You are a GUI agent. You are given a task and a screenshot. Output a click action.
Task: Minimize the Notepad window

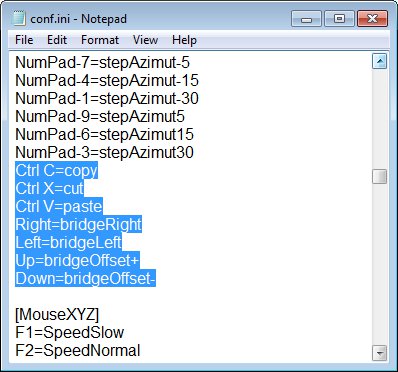(x=306, y=19)
